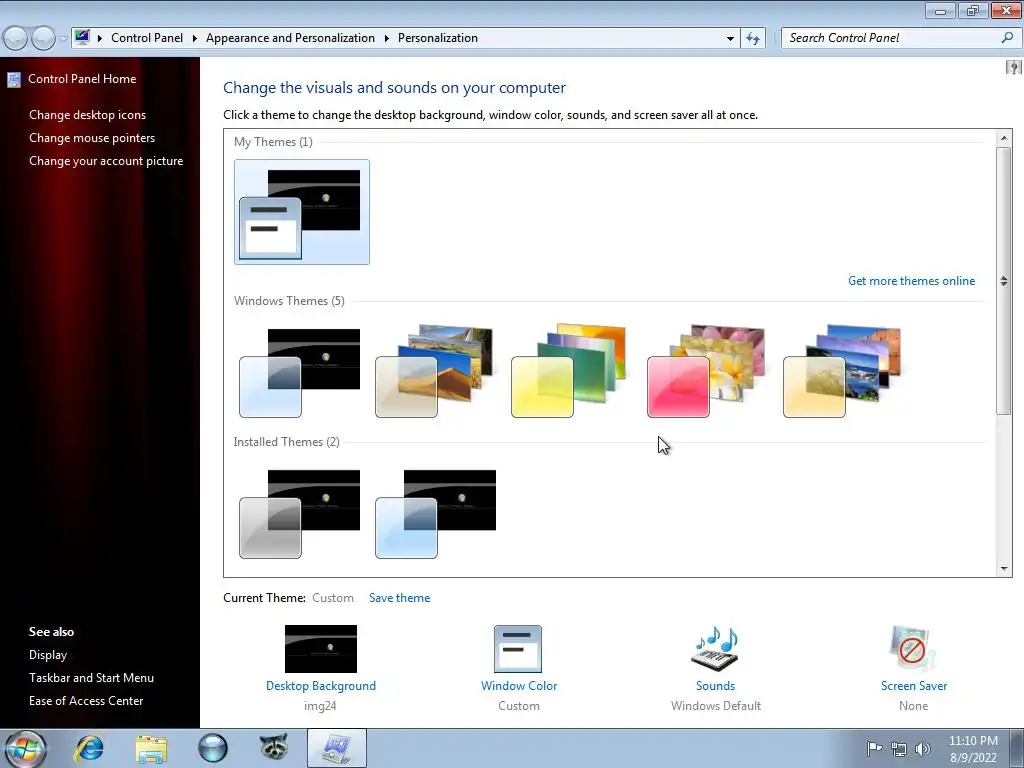Go back with the navigation arrow
This screenshot has width=1024, height=768.
(x=16, y=39)
